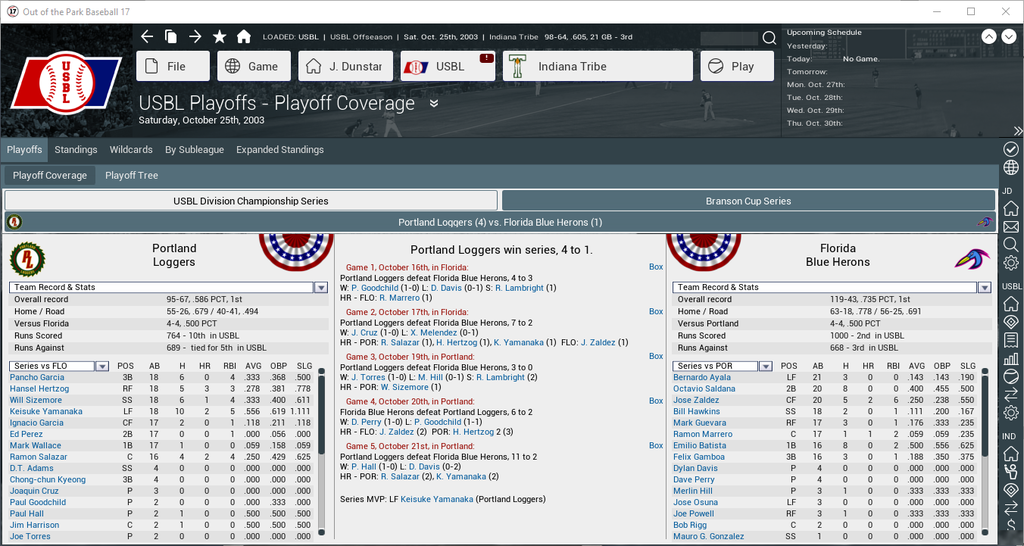Open the mail envelope icon in sidebar
This screenshot has width=1024, height=546.
(x=1011, y=226)
